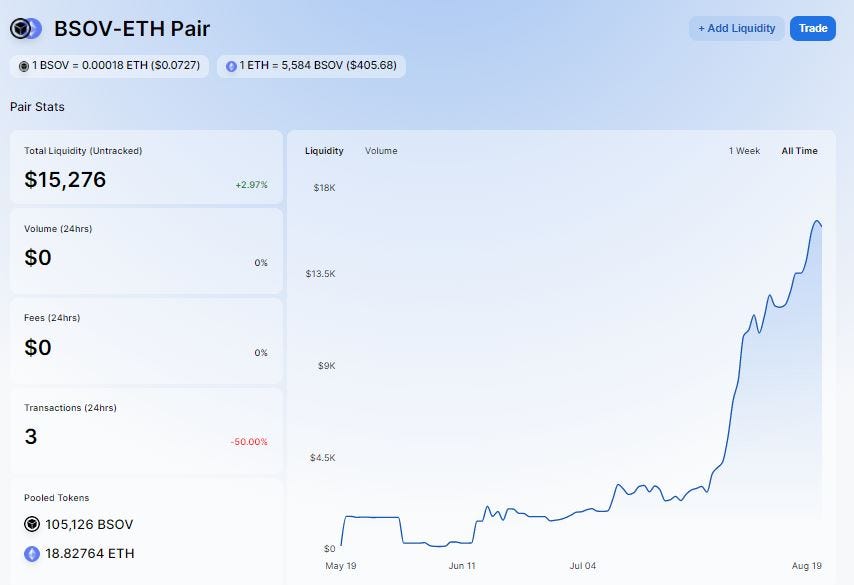The width and height of the screenshot is (854, 585).
Task: Switch chart to Liquidity tab
Action: click(x=324, y=151)
